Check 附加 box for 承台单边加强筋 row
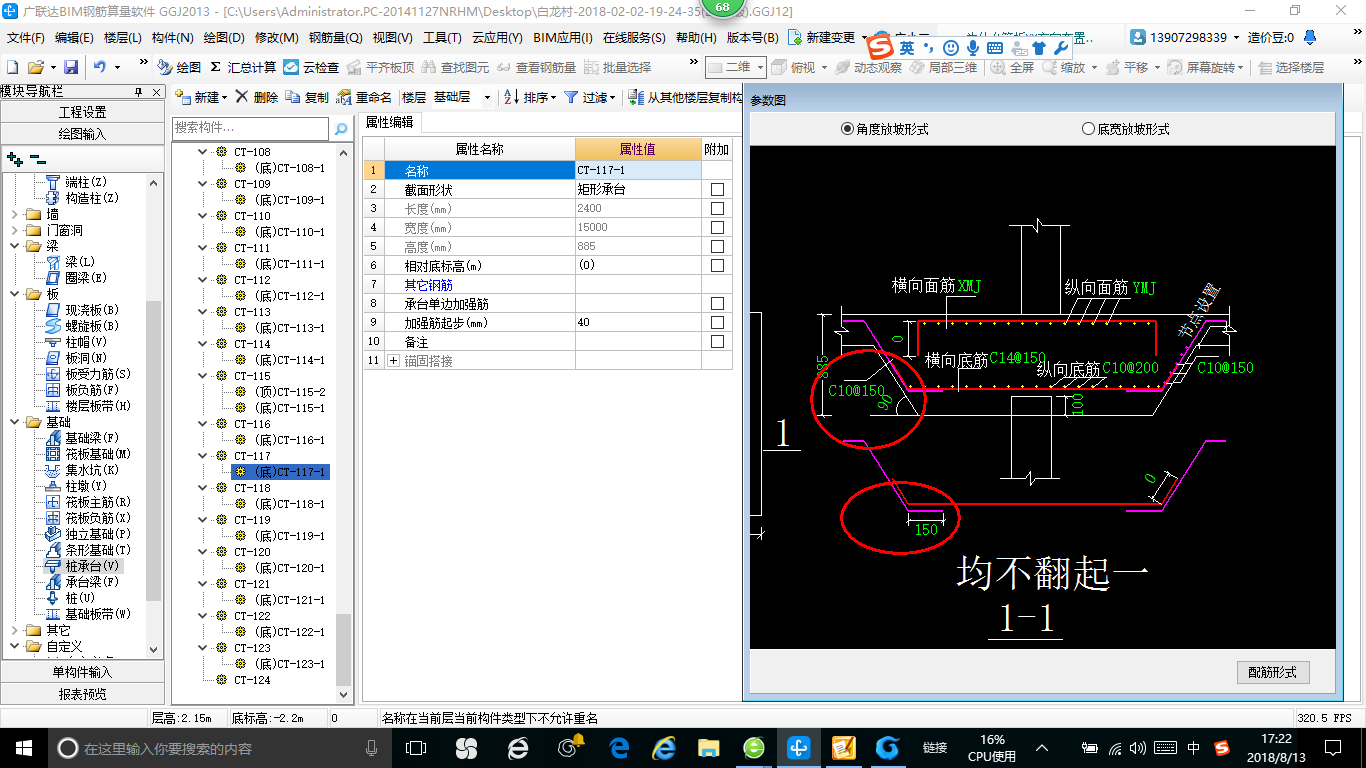Screen dimensions: 1366x768 [717, 304]
